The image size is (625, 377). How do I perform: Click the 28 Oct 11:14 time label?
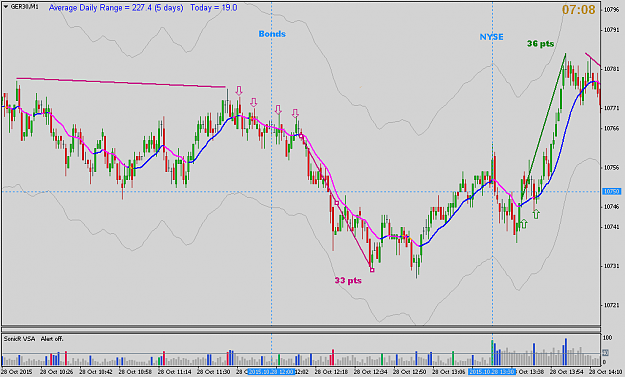(x=174, y=372)
